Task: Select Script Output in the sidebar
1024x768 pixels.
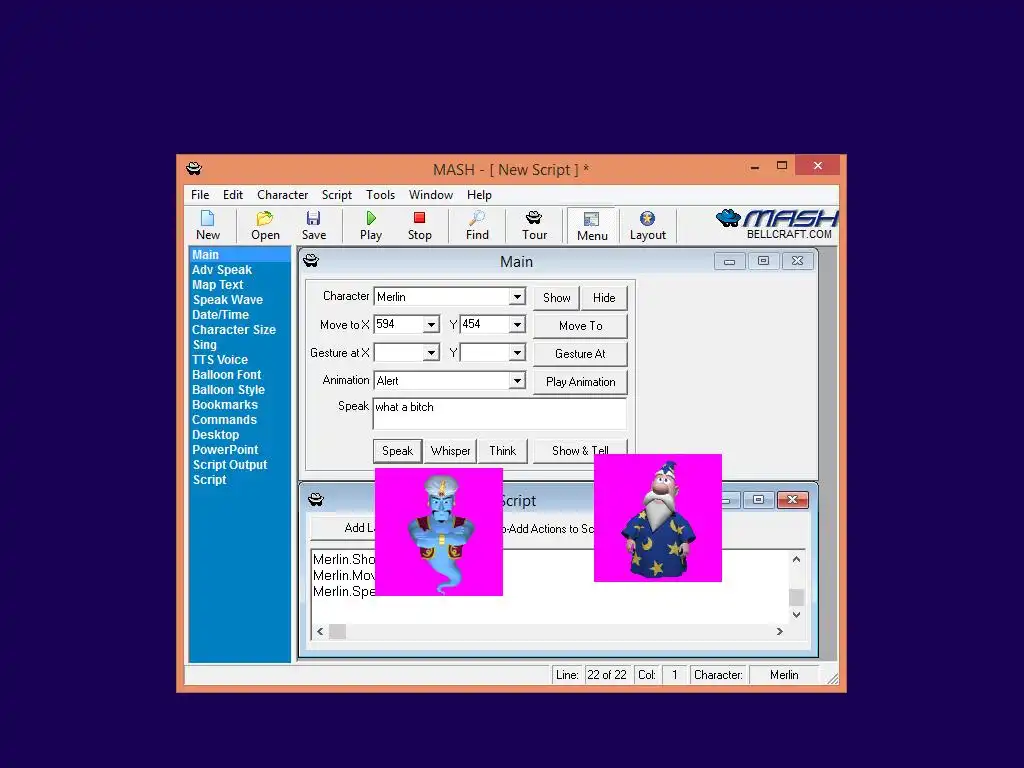Action: pos(230,465)
